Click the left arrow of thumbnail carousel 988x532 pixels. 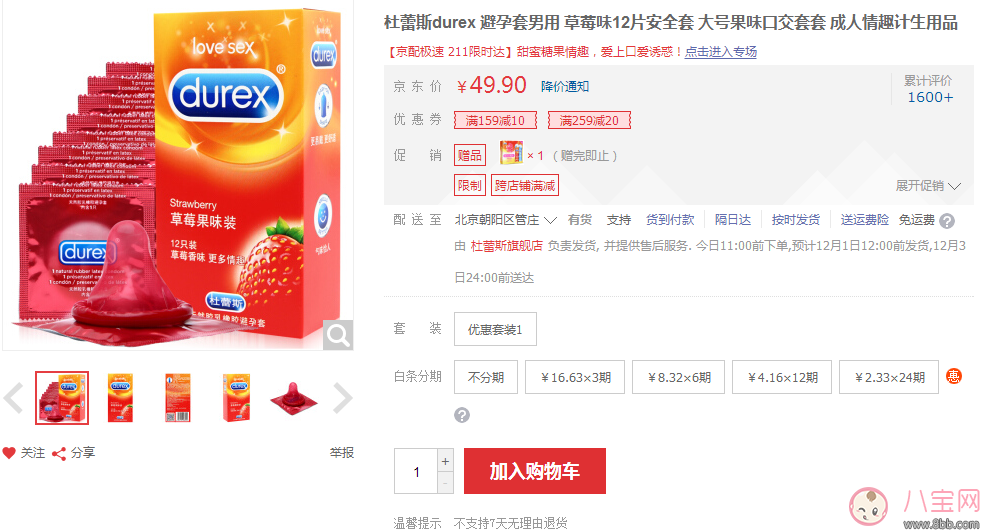14,398
